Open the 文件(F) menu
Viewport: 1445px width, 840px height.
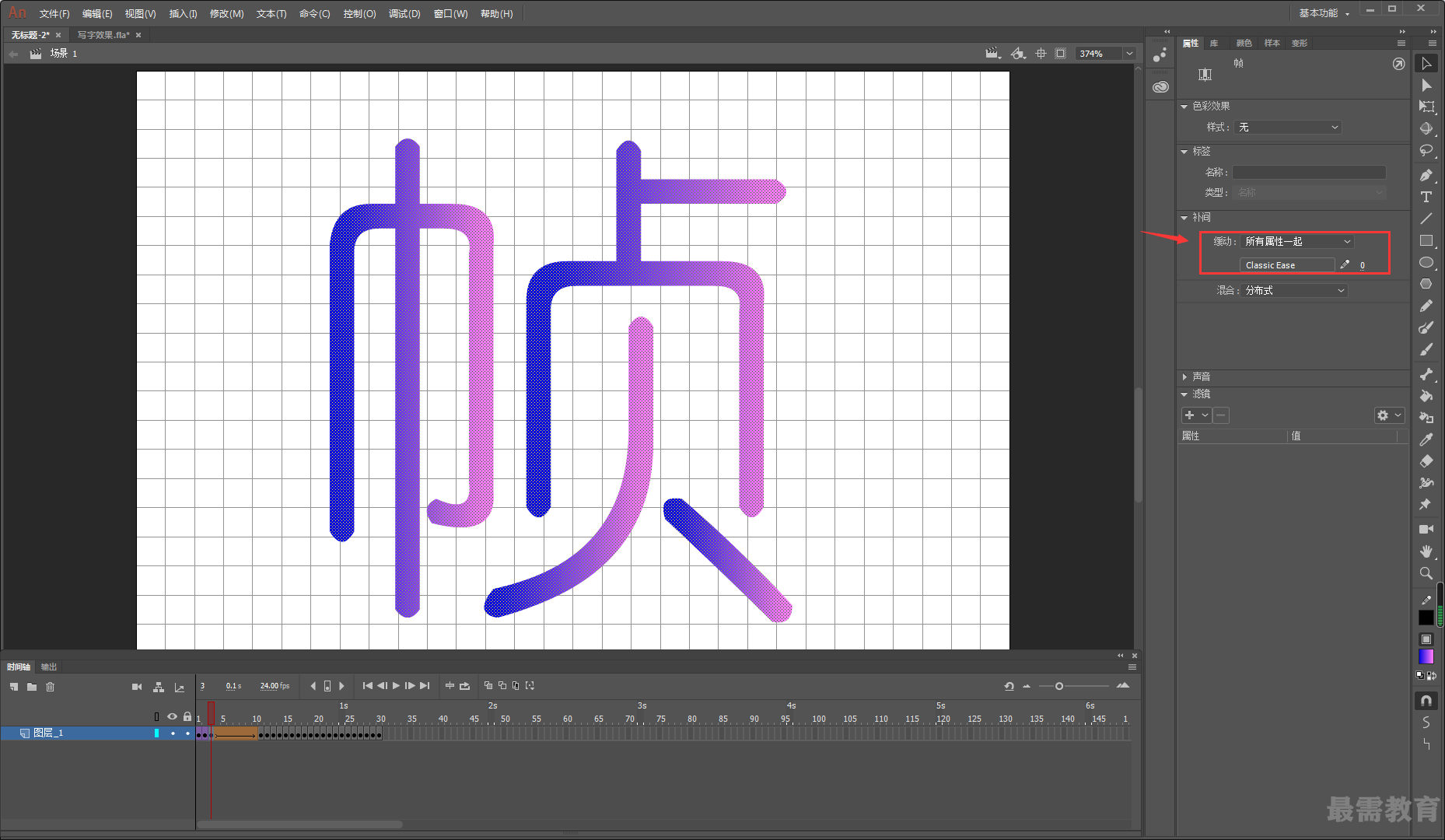pyautogui.click(x=54, y=14)
